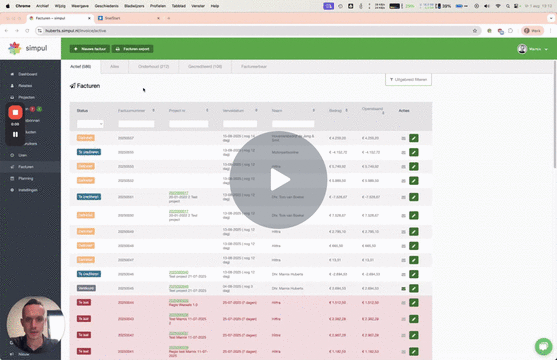Open the chat widget bubble
Screen dimensions: 557x360
pos(543,346)
